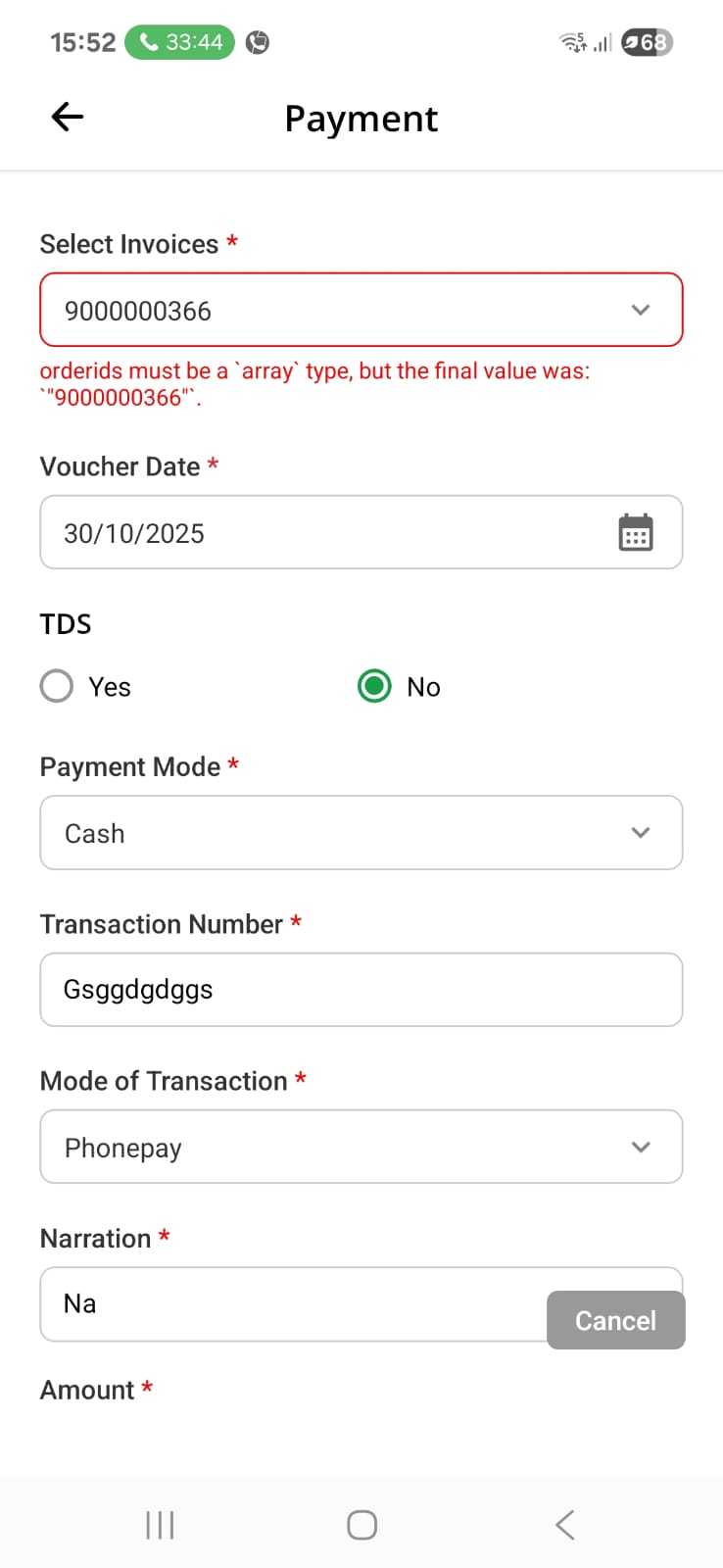Tap the back arrow in Payment header
This screenshot has width=723, height=1568.
67,118
